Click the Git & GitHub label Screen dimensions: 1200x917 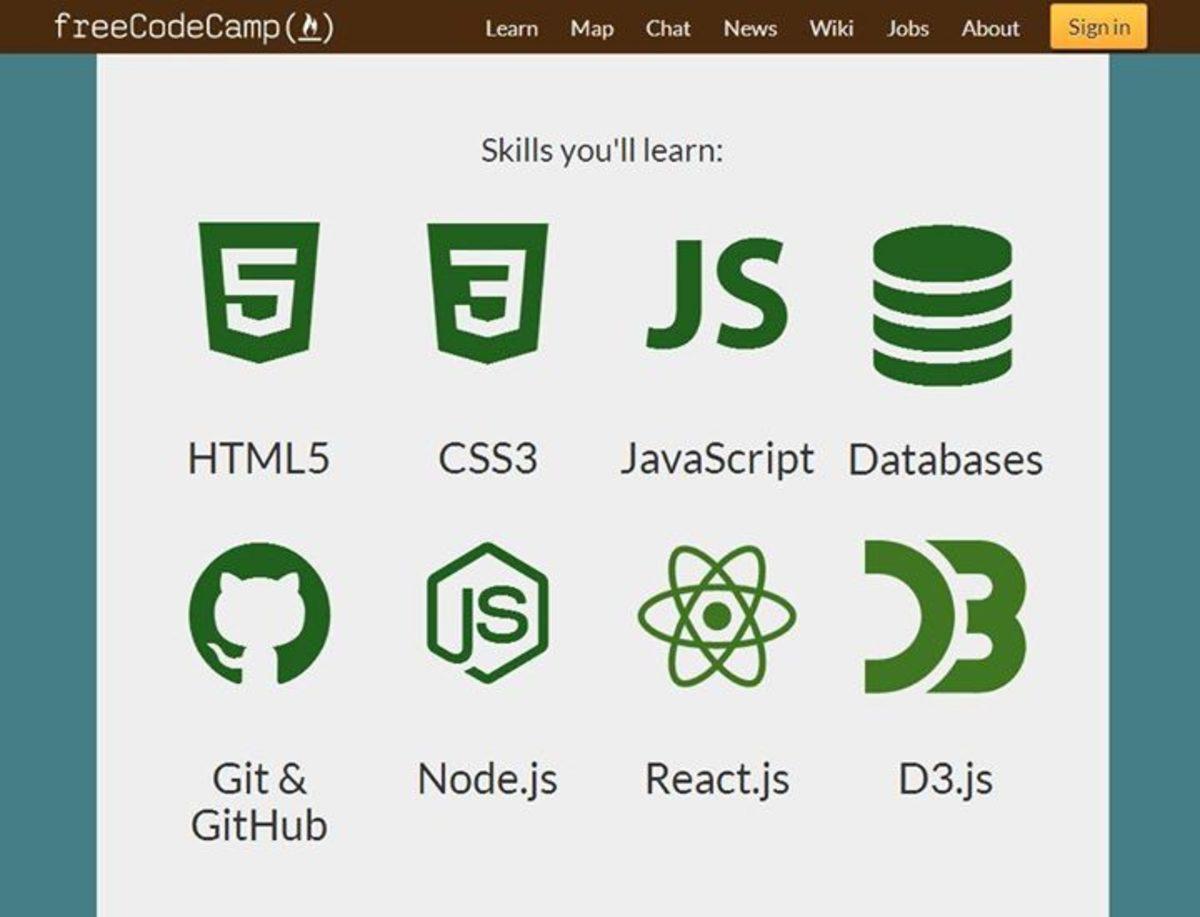(x=259, y=802)
